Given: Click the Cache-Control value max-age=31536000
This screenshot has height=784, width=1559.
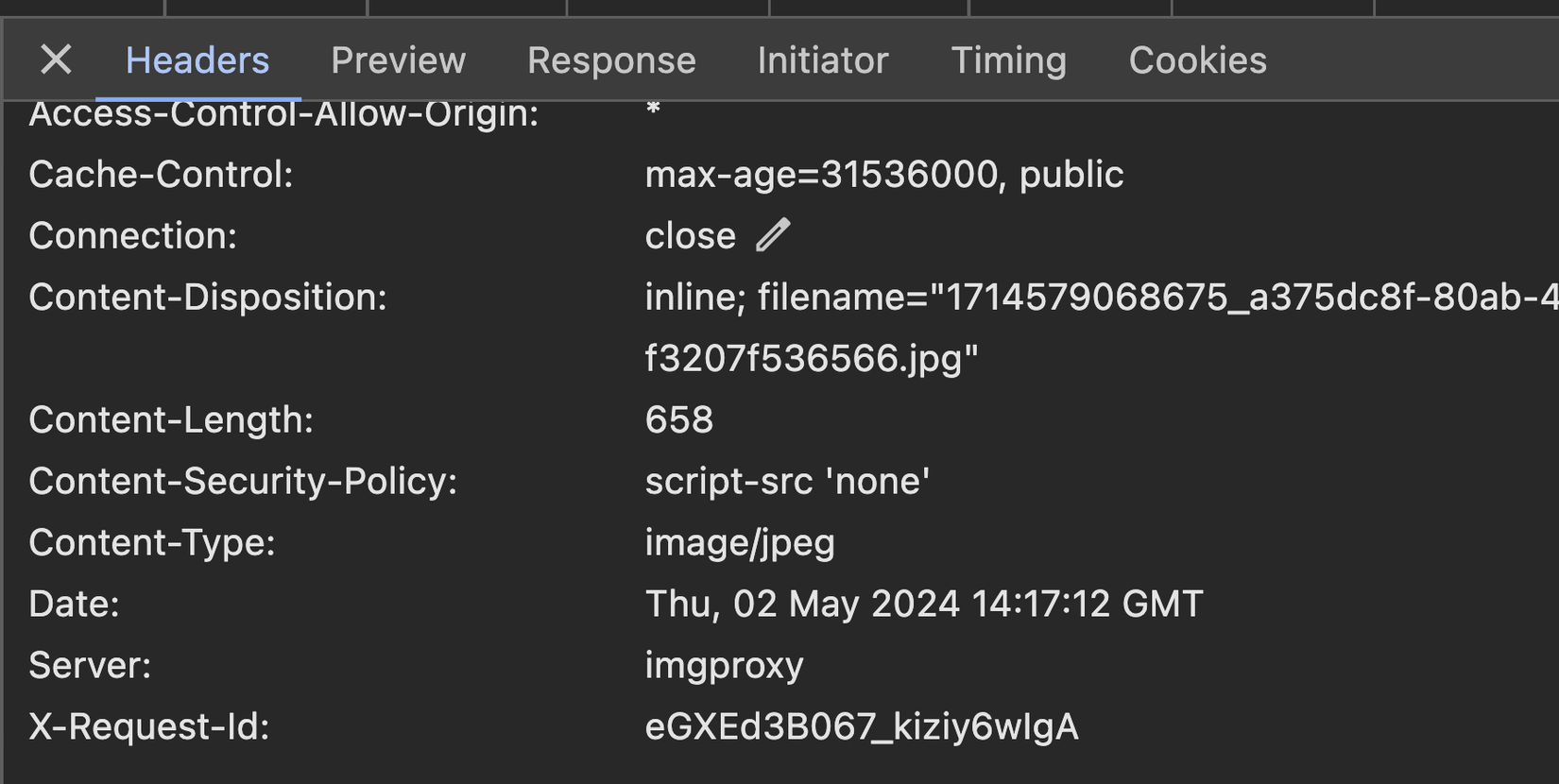Looking at the screenshot, I should (x=884, y=174).
